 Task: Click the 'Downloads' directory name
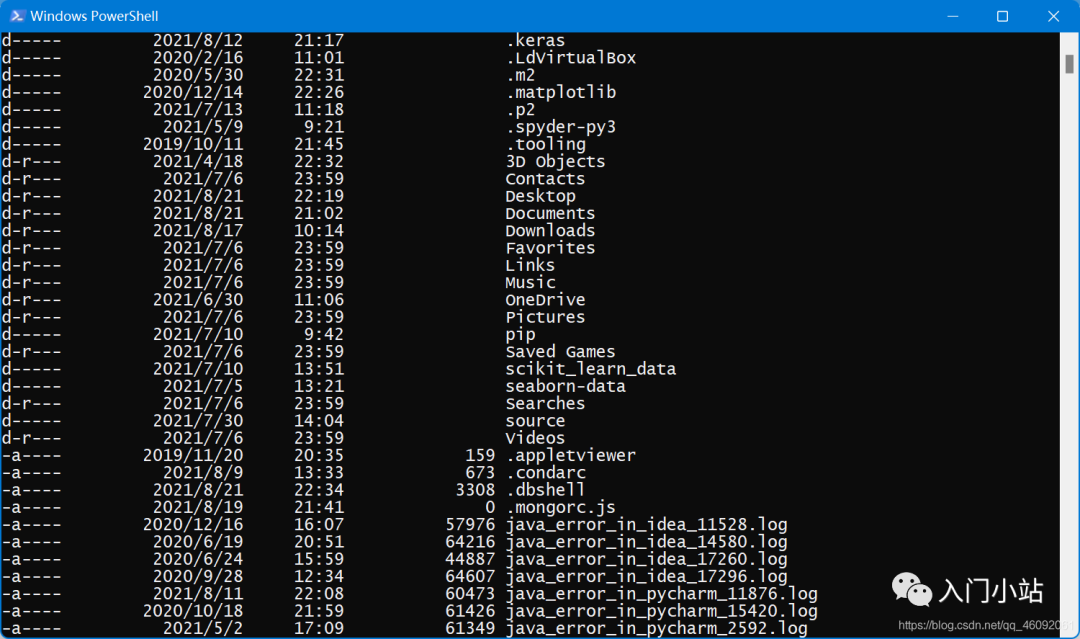click(x=550, y=231)
